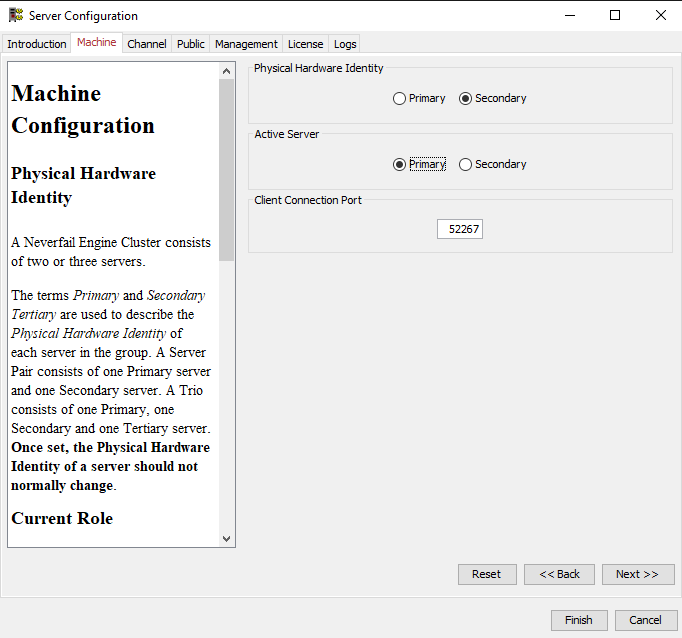Set Physical Hardware Identity to Secondary
The width and height of the screenshot is (682, 638).
pyautogui.click(x=492, y=98)
